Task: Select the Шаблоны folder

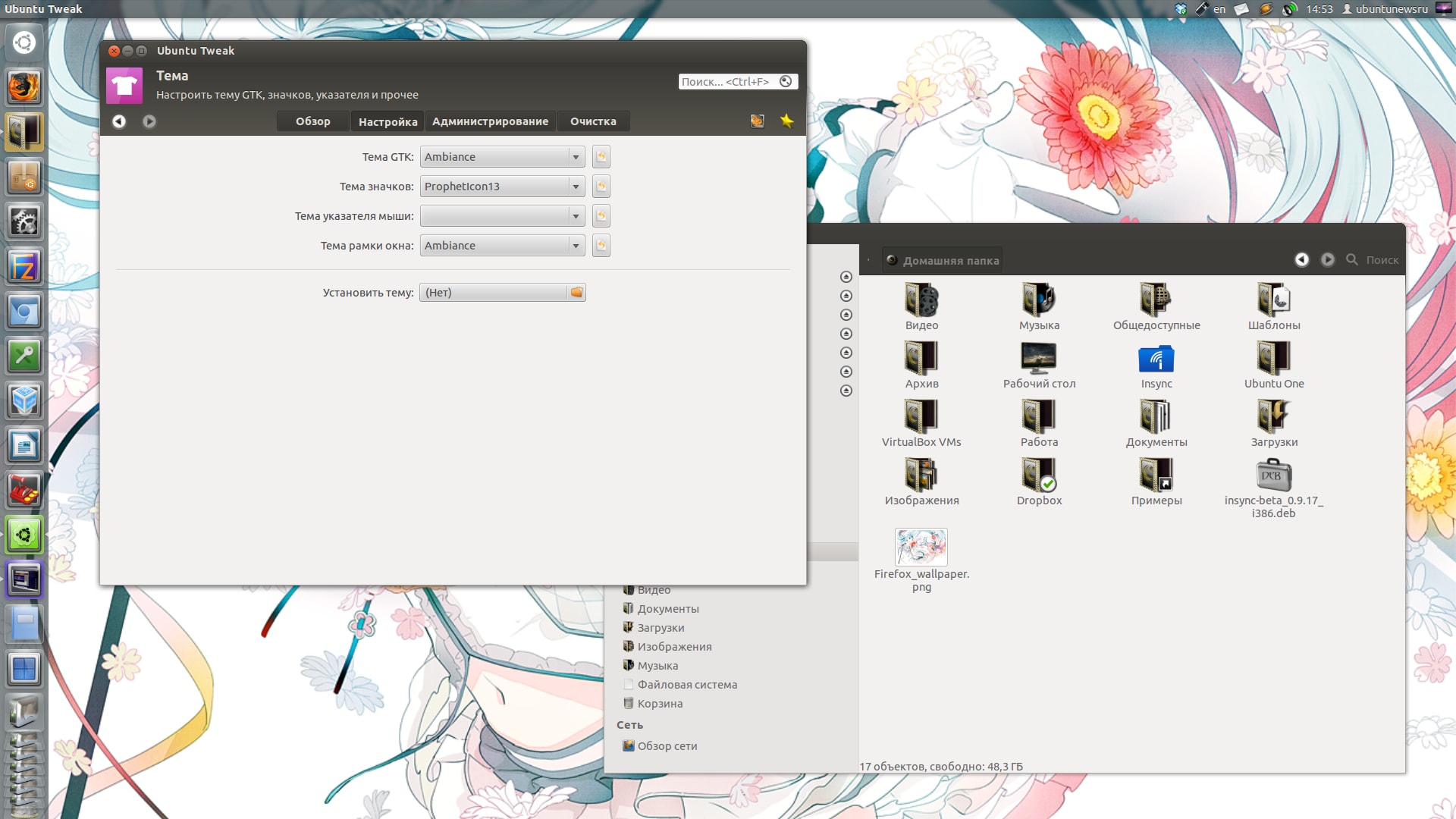Action: click(x=1274, y=306)
